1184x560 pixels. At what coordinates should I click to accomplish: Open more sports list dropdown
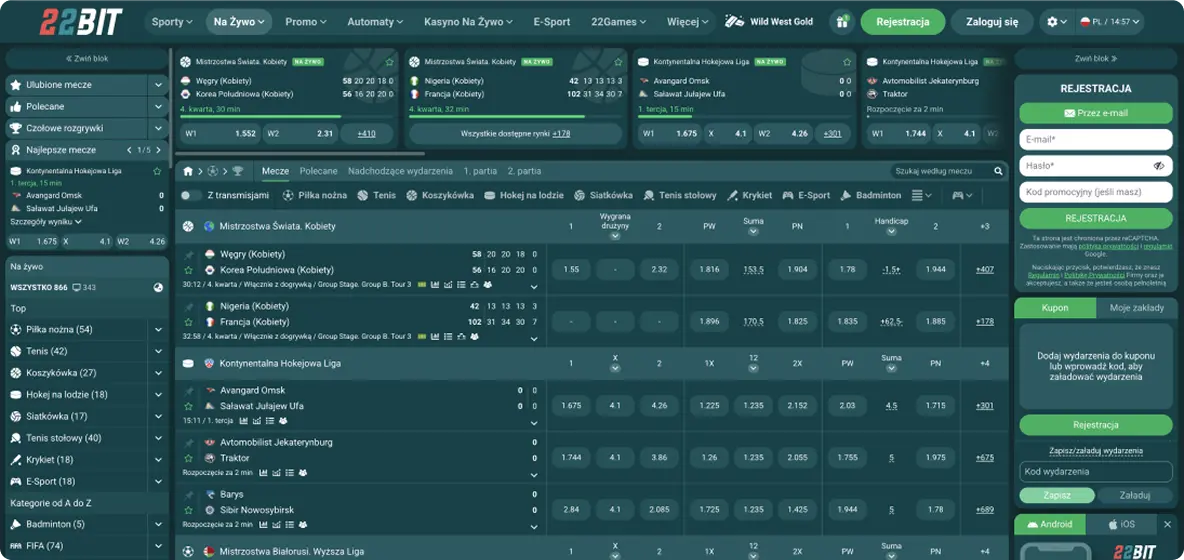click(921, 195)
